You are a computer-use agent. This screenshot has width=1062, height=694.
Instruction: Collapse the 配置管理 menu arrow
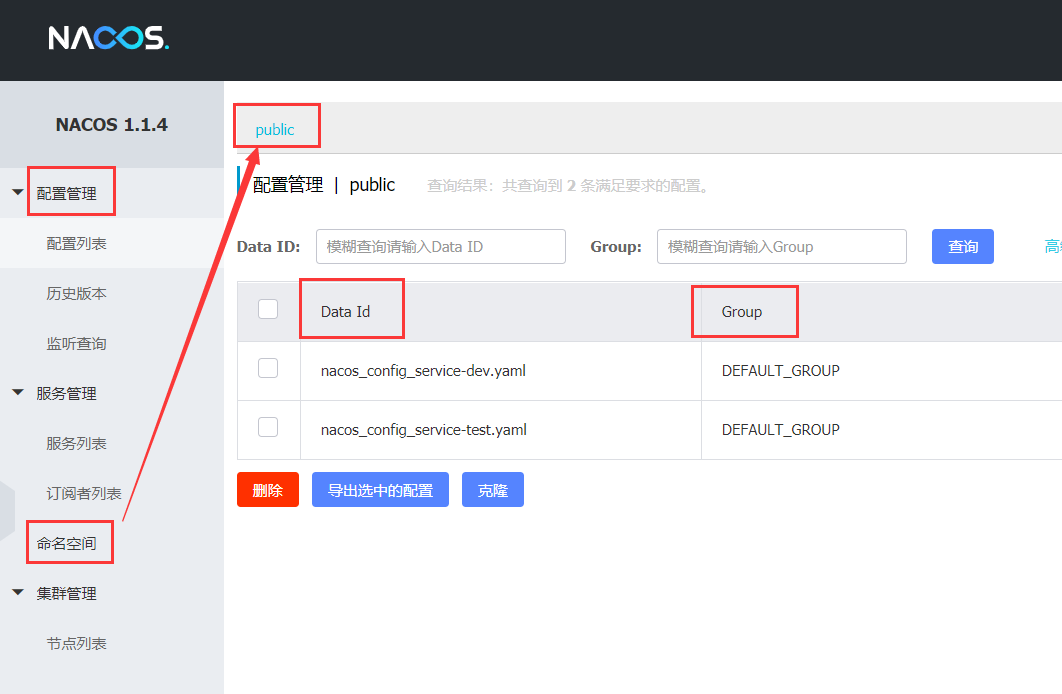[x=18, y=192]
